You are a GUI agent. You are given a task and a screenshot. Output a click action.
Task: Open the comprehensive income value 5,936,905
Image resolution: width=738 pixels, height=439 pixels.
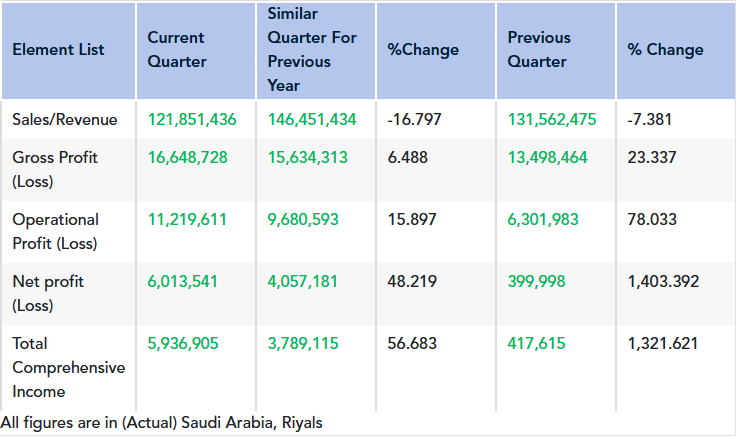(183, 344)
